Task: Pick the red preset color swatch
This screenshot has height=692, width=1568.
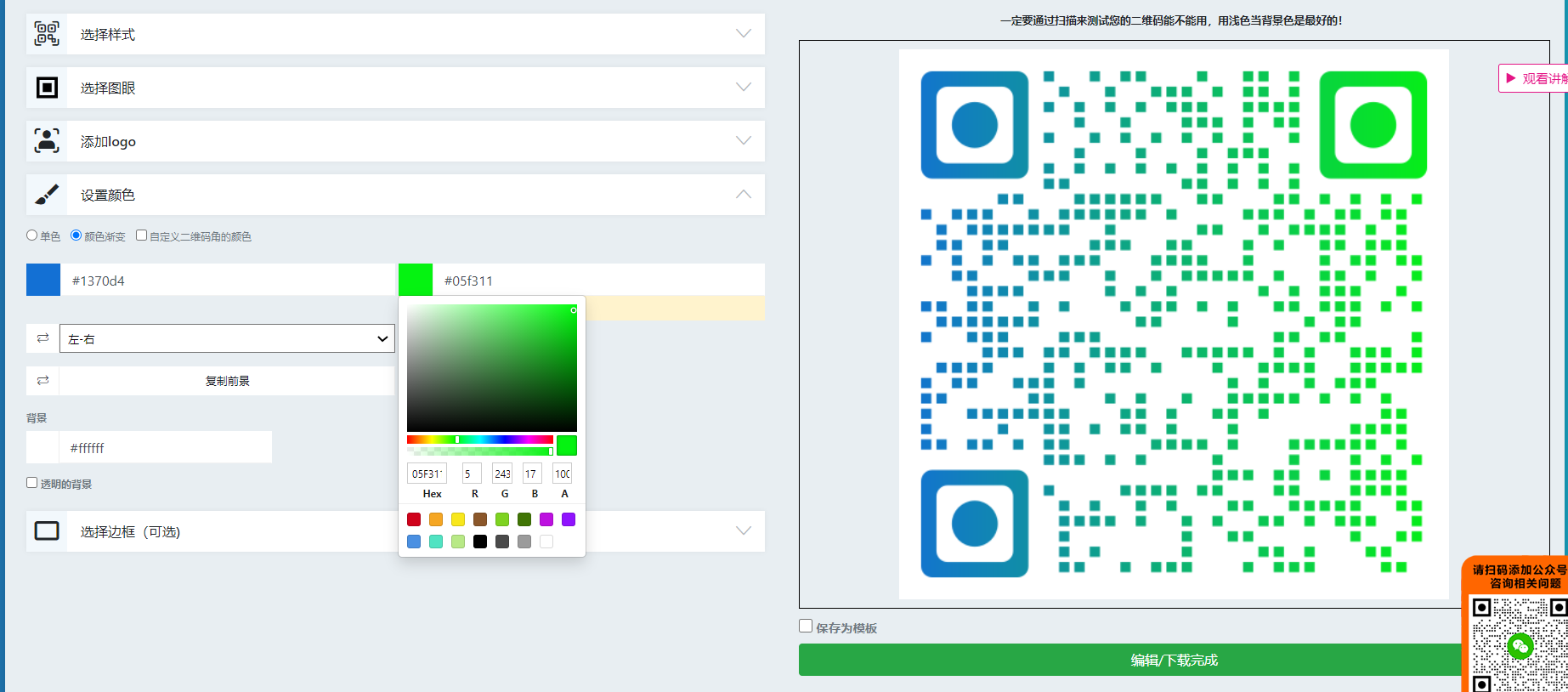Action: pos(414,519)
